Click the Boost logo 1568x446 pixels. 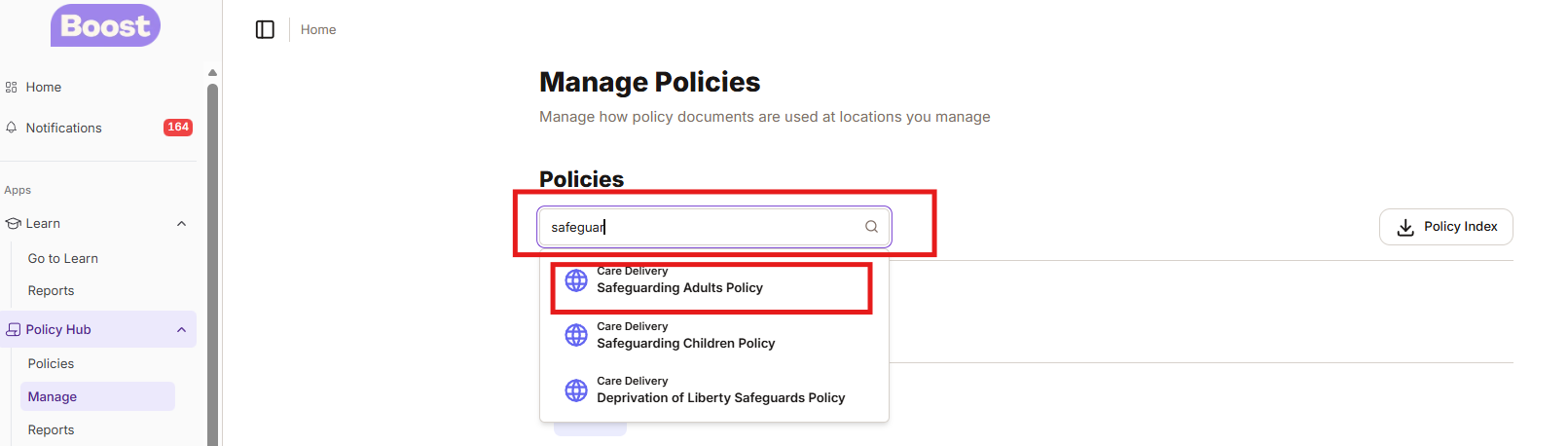point(105,26)
